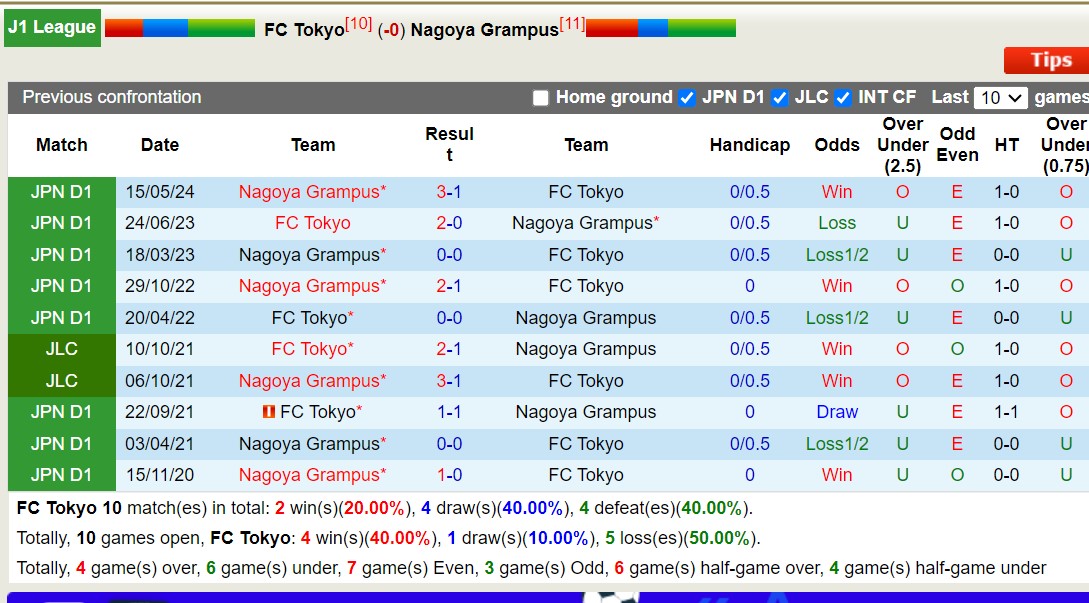1089x603 pixels.
Task: Click the Loss1/2 odds link on 18/03/23 row
Action: tap(837, 254)
